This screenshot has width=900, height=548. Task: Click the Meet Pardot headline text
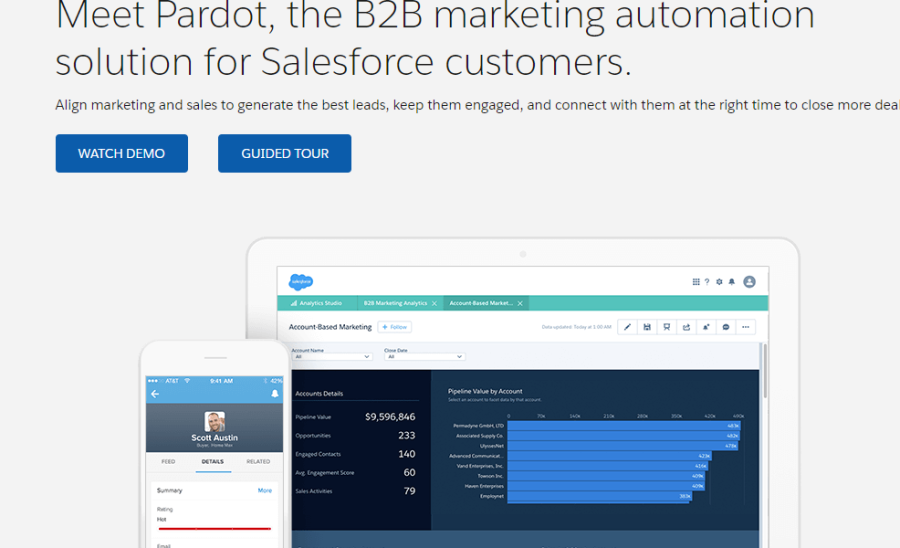(x=435, y=38)
